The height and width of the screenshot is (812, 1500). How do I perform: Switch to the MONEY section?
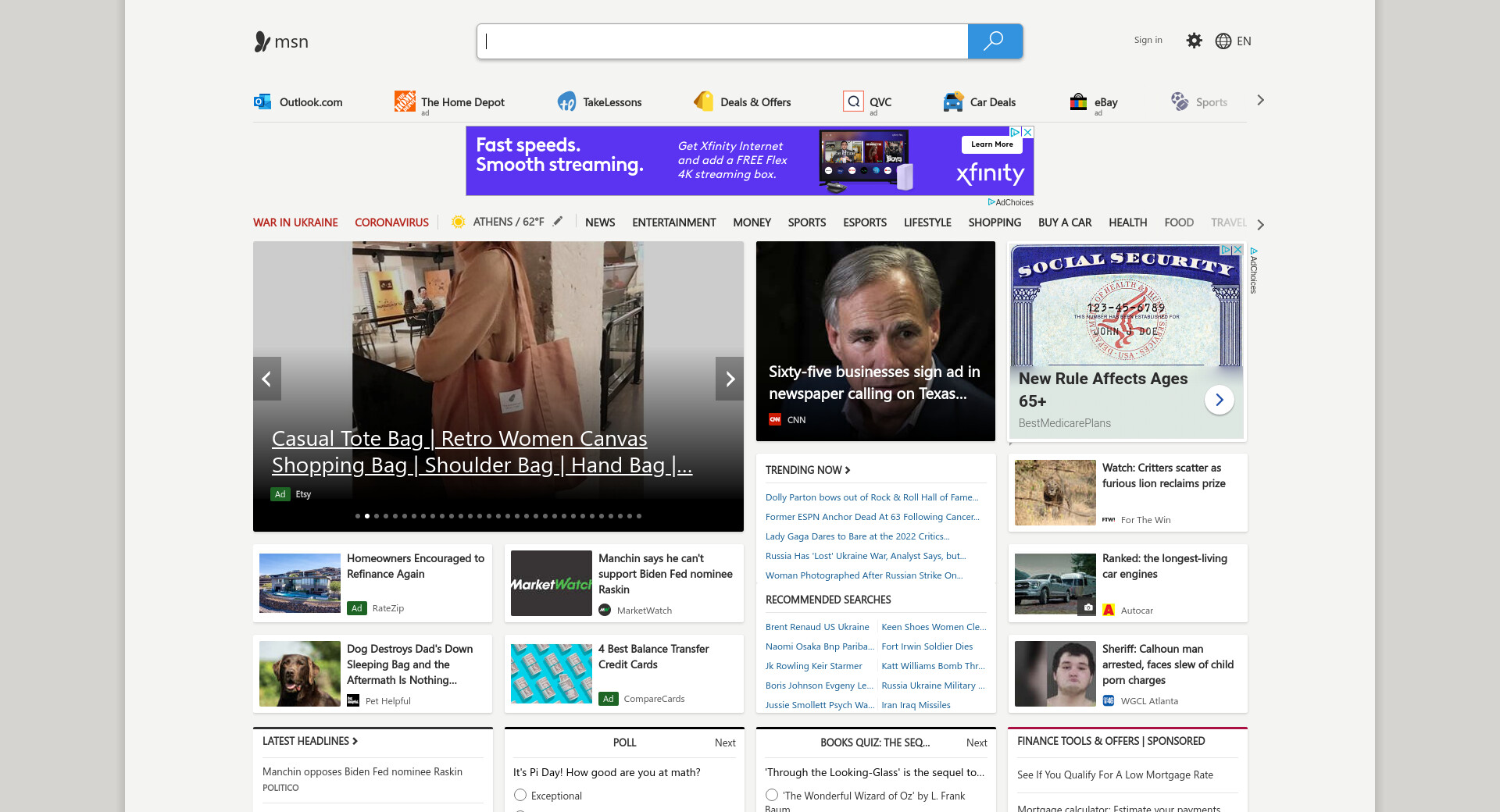[752, 223]
